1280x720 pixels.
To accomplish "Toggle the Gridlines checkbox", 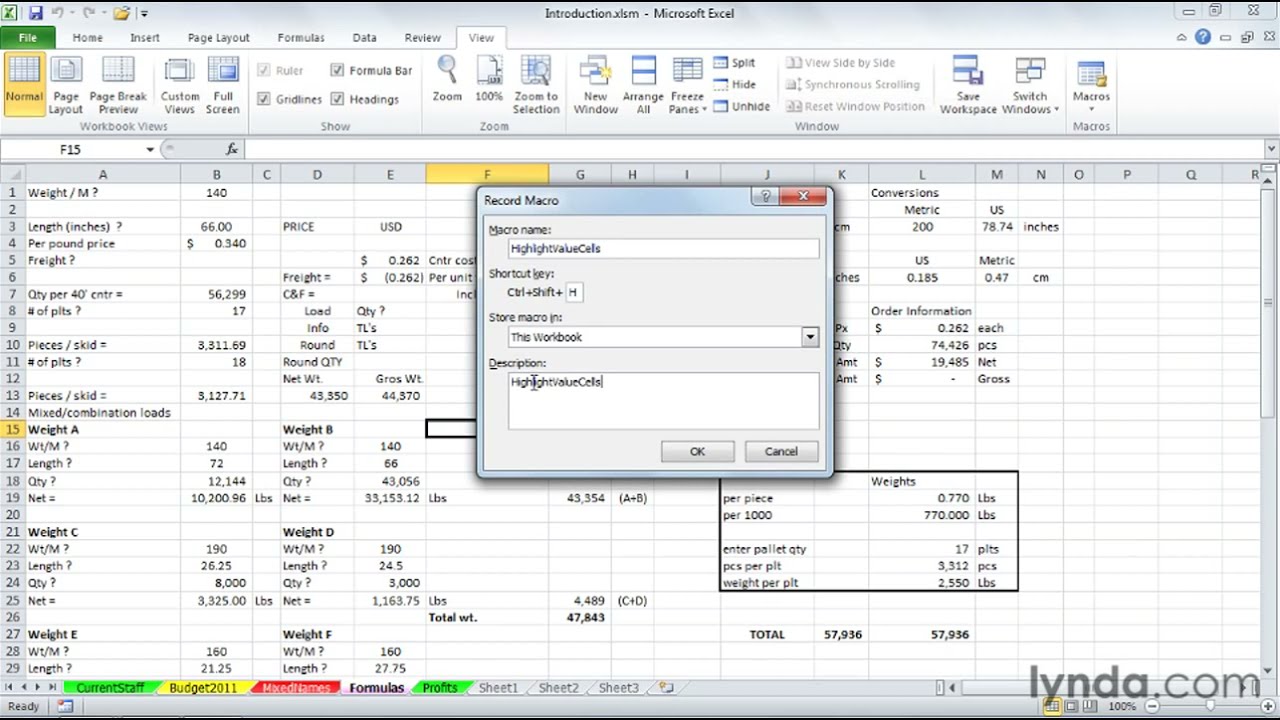I will click(x=264, y=98).
